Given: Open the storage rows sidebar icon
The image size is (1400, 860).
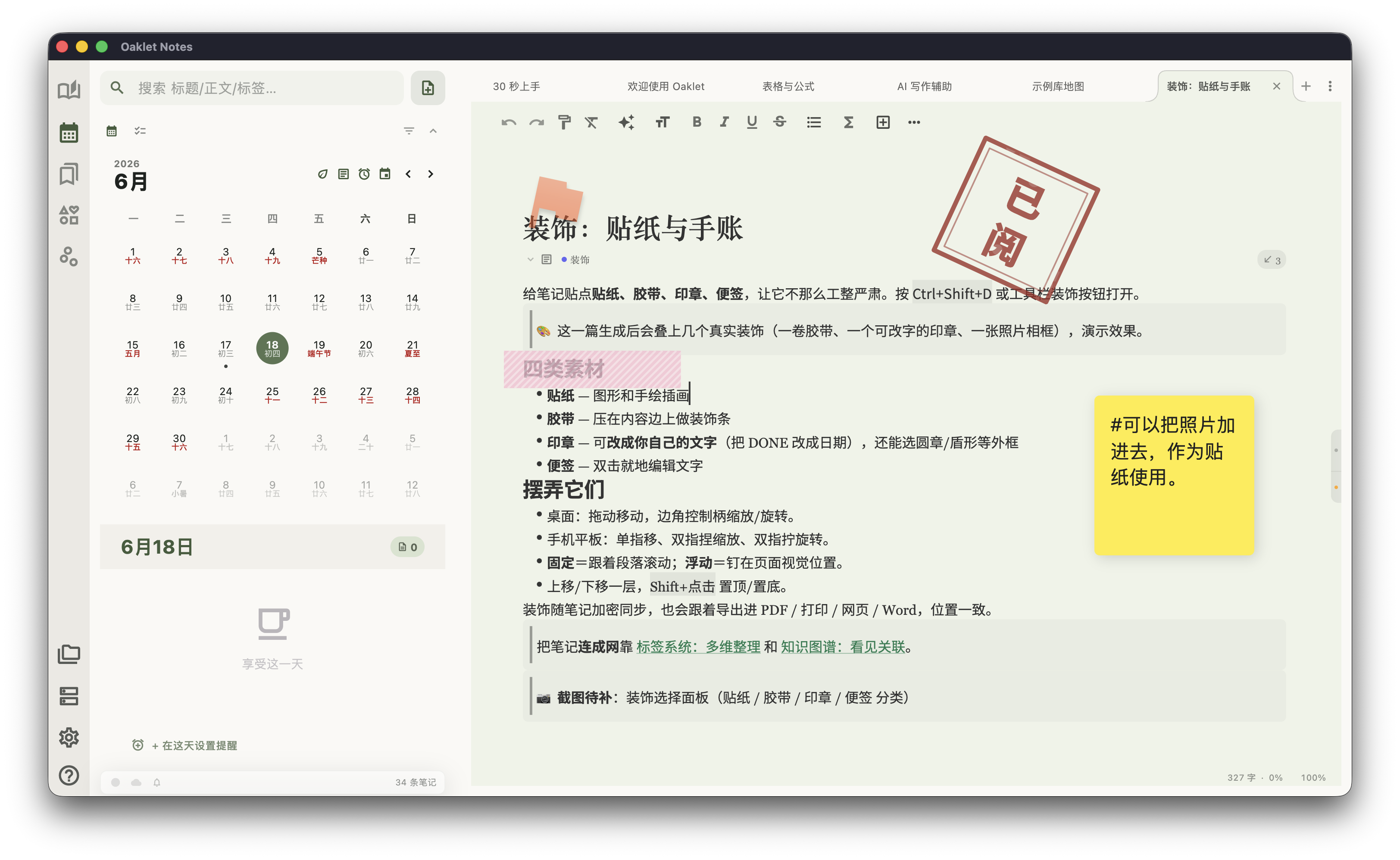Looking at the screenshot, I should pos(69,695).
